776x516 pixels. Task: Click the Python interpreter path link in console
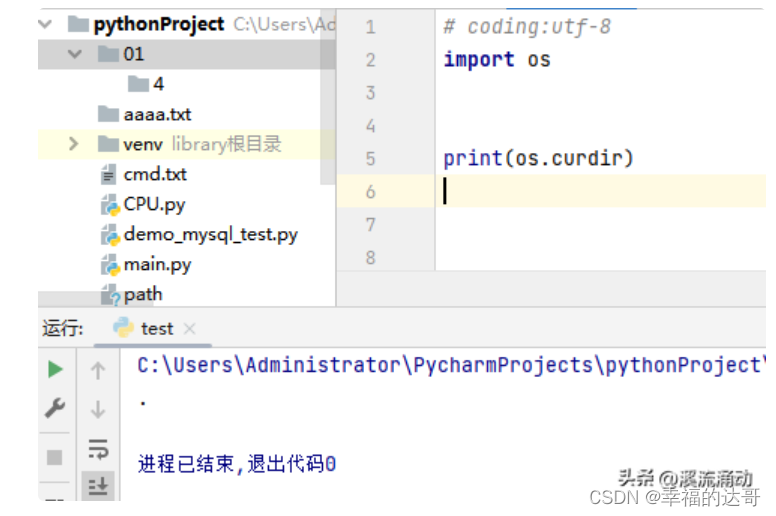451,365
